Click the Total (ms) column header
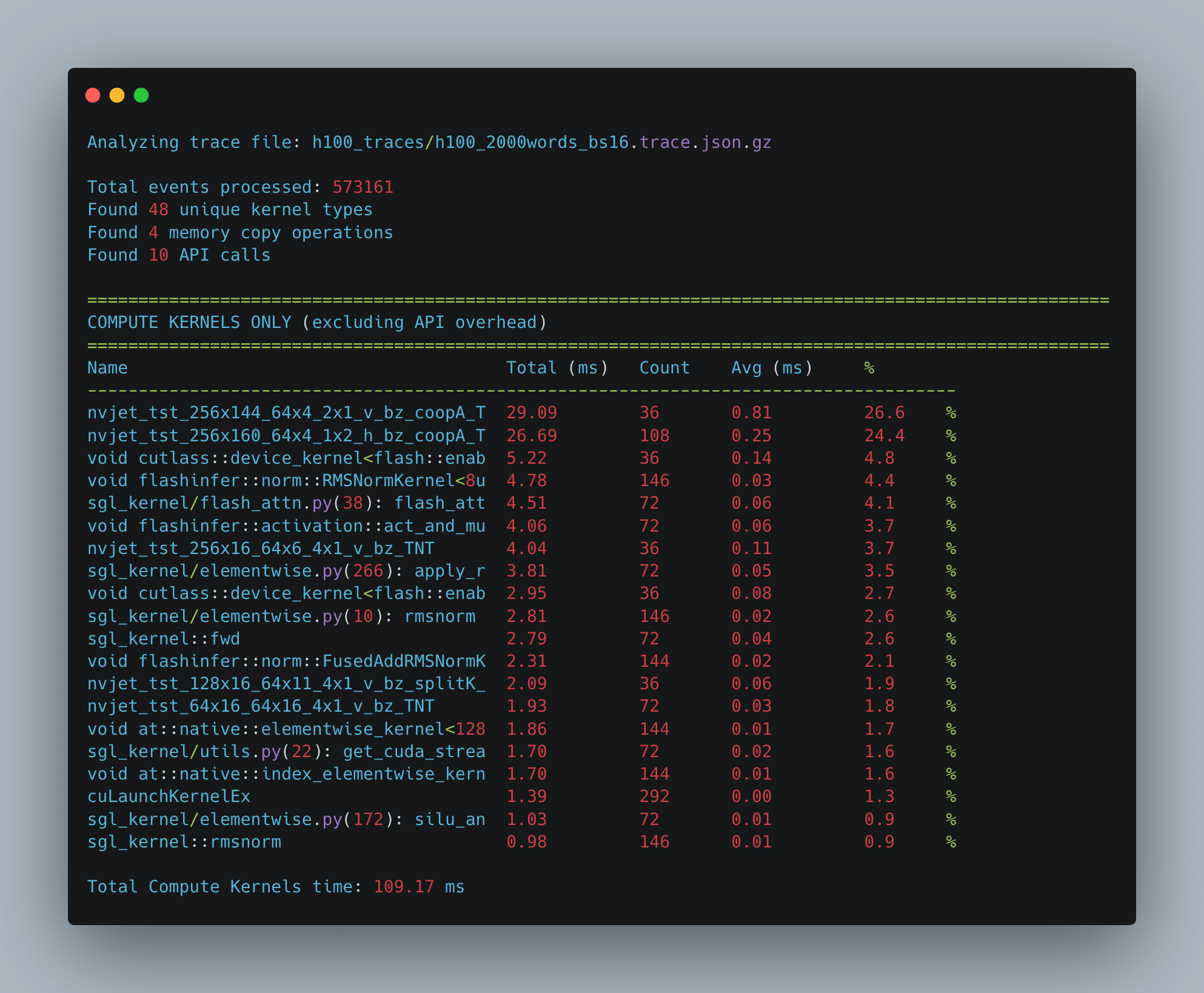 coord(557,368)
